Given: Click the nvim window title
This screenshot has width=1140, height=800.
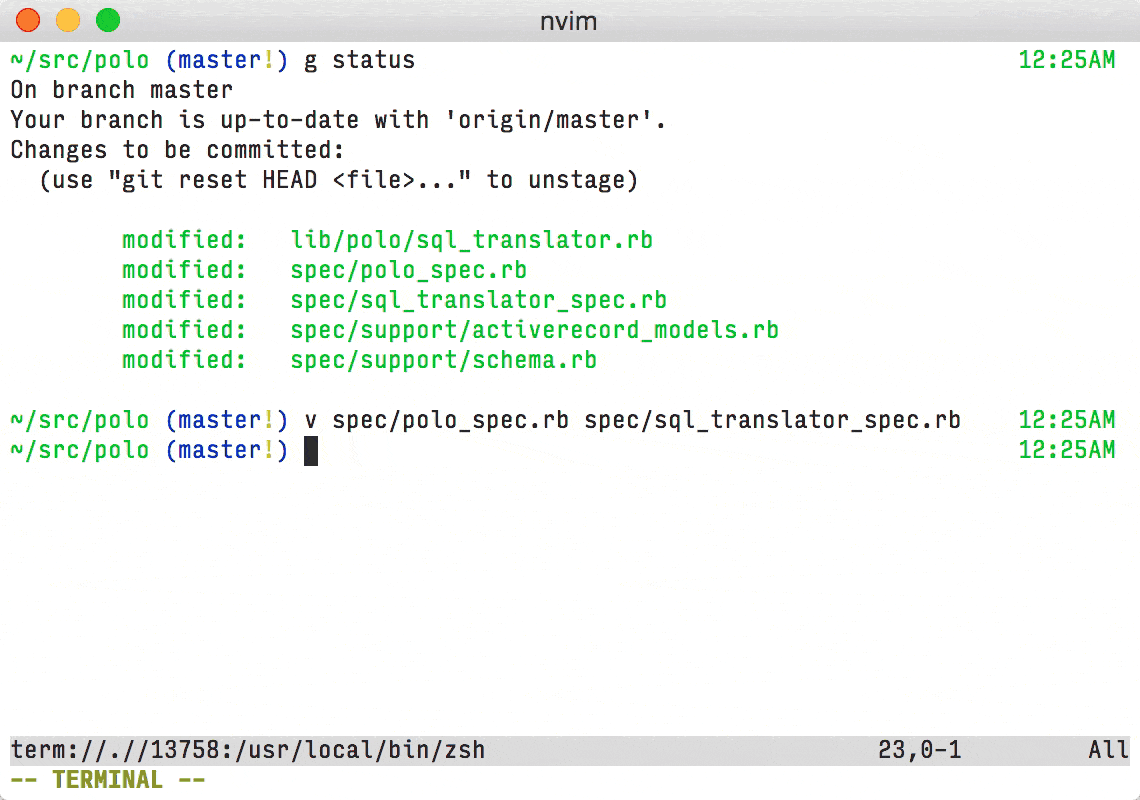Looking at the screenshot, I should click(569, 21).
